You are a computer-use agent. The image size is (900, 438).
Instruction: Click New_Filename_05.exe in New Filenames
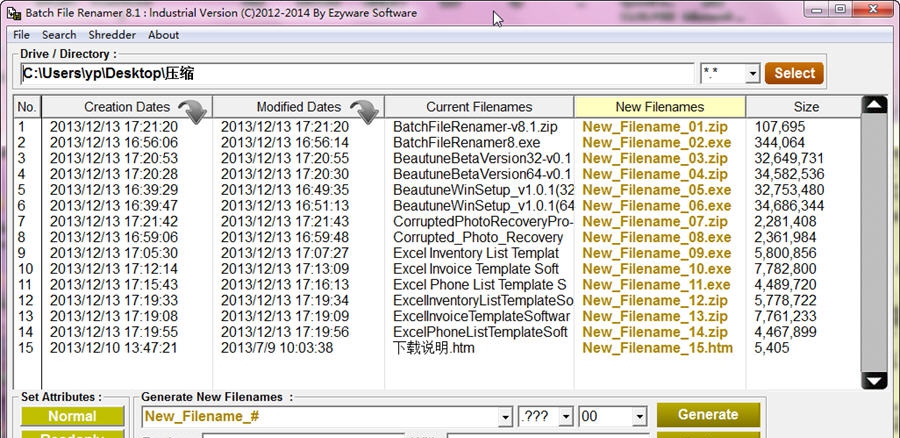(657, 190)
